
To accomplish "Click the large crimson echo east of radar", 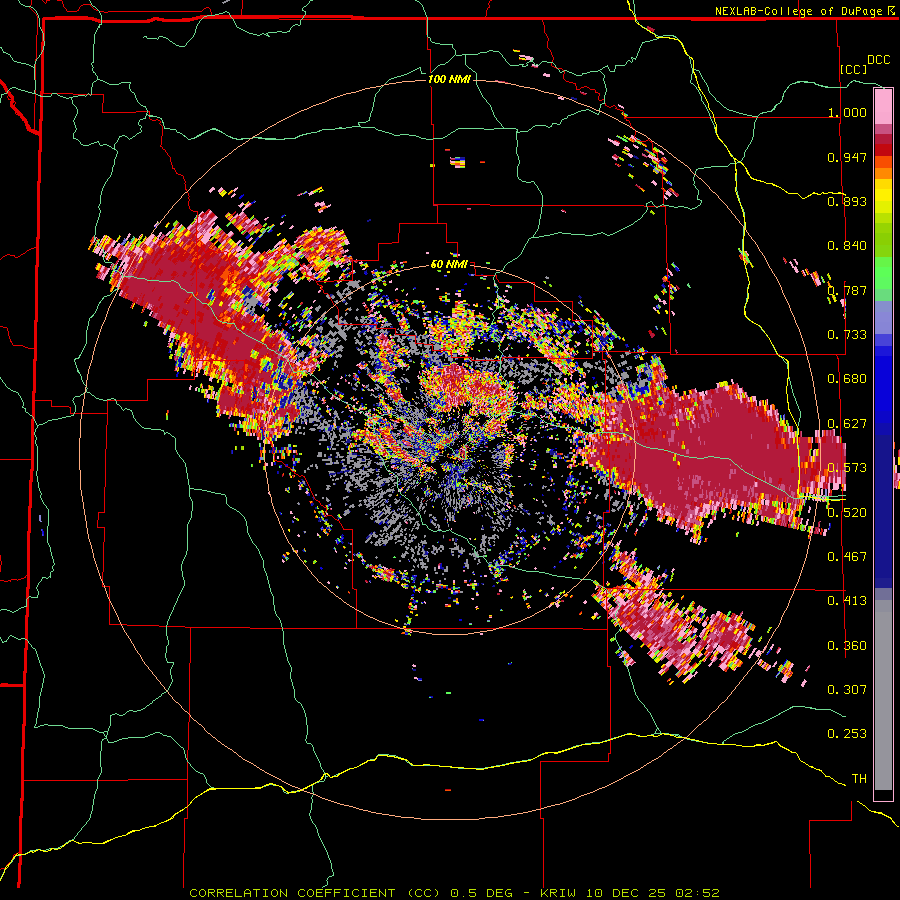I will 712,453.
